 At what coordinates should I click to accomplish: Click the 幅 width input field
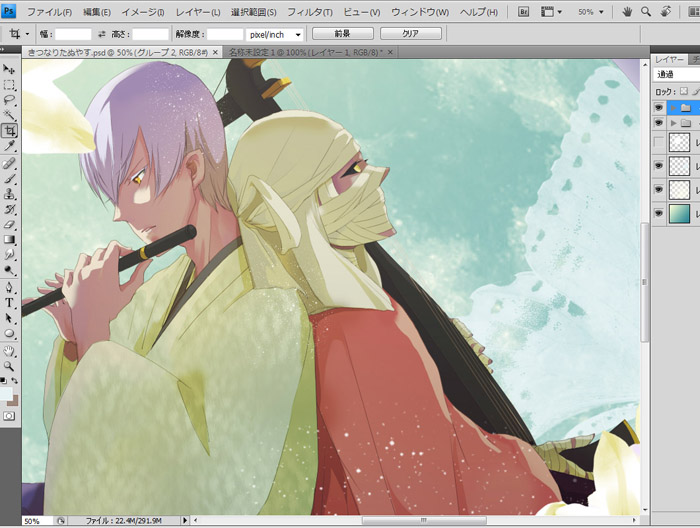[x=73, y=34]
